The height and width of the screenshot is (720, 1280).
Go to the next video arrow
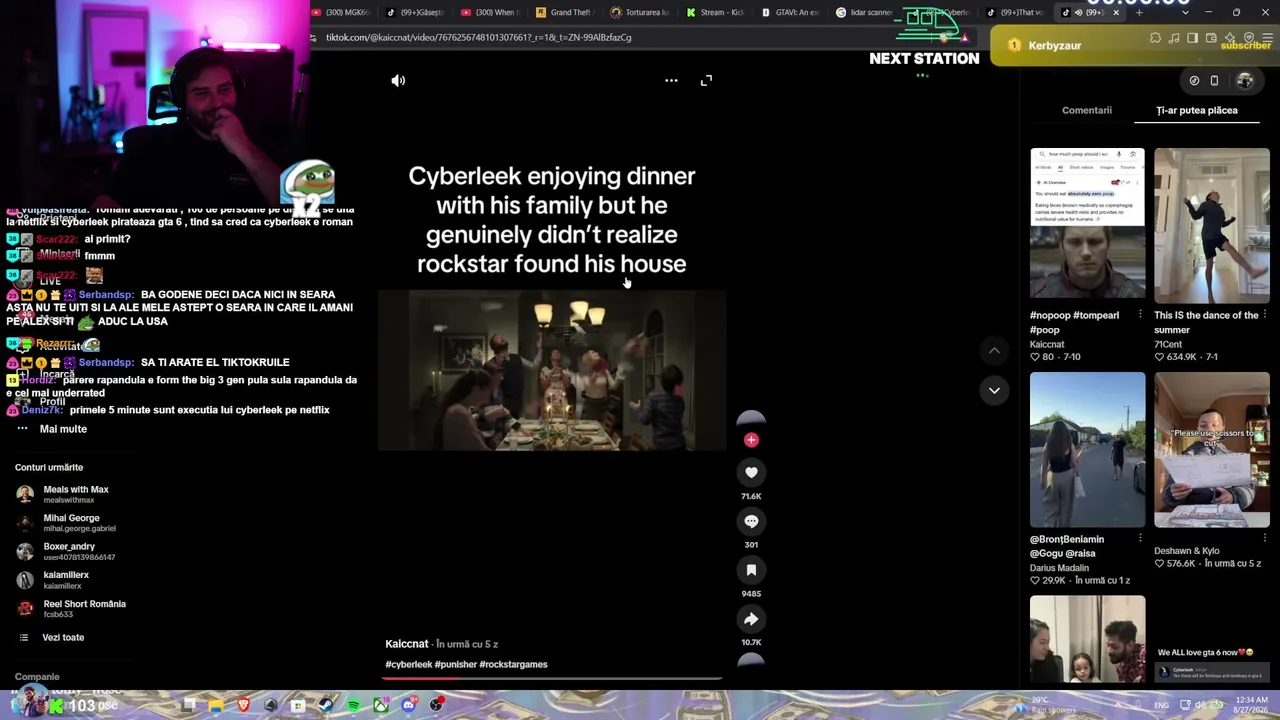click(994, 390)
